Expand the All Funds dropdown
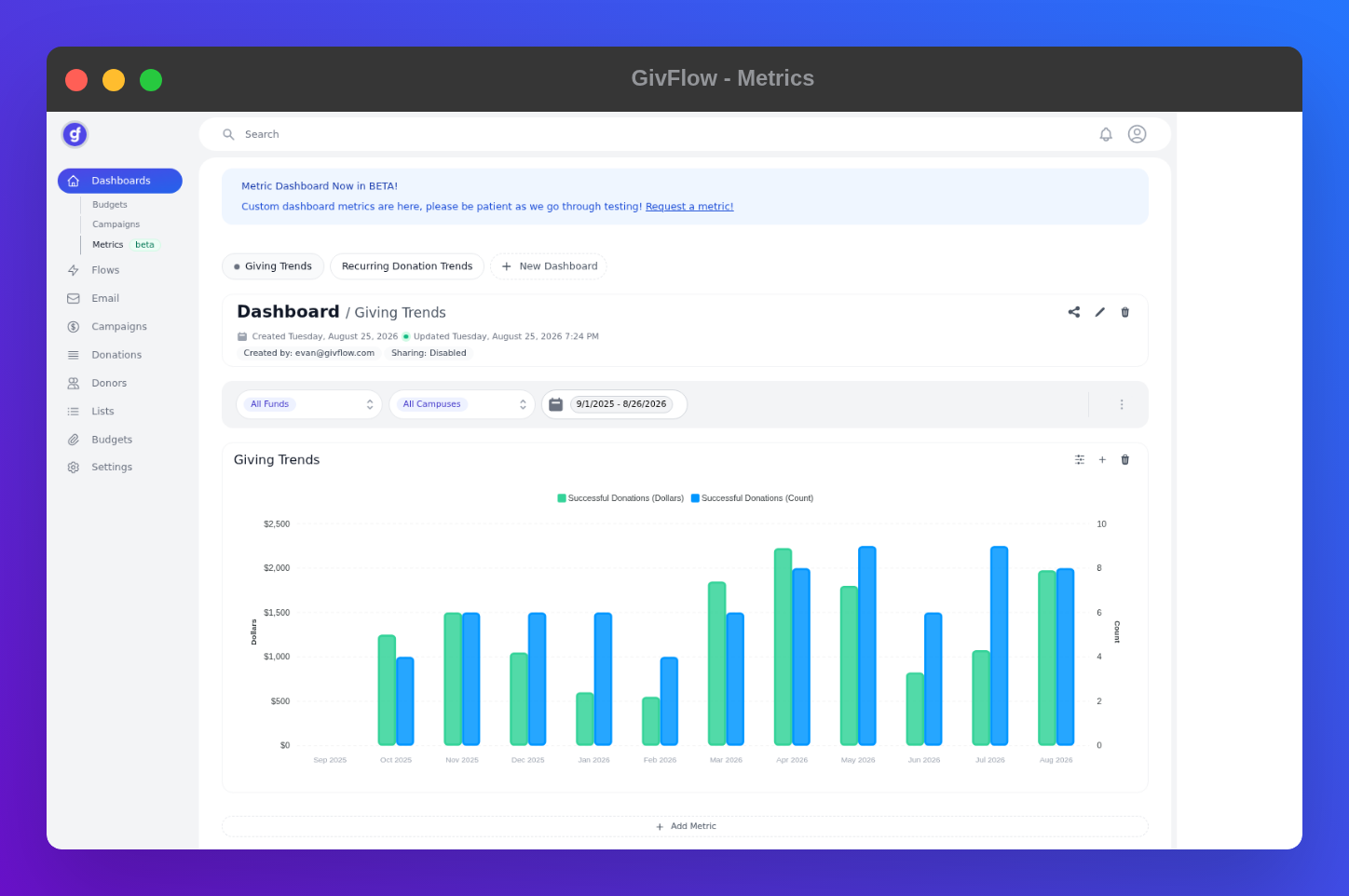This screenshot has height=896, width=1349. point(309,404)
